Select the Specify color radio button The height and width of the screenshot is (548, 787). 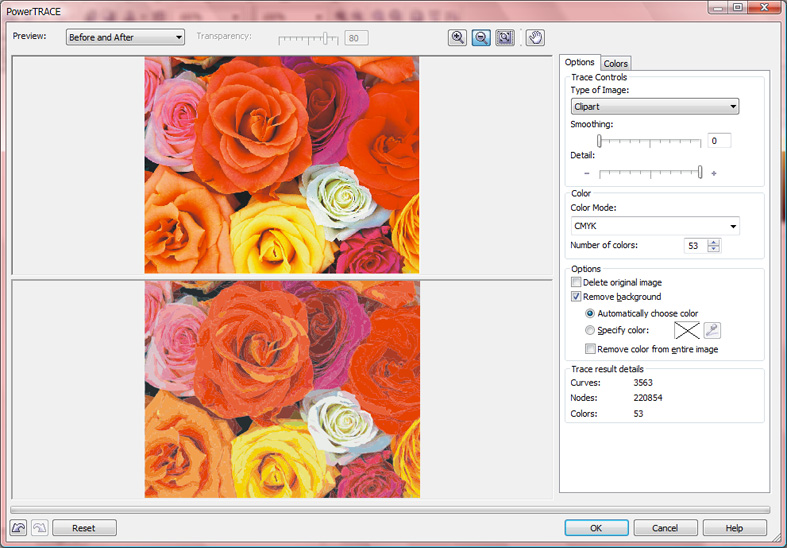(x=590, y=330)
